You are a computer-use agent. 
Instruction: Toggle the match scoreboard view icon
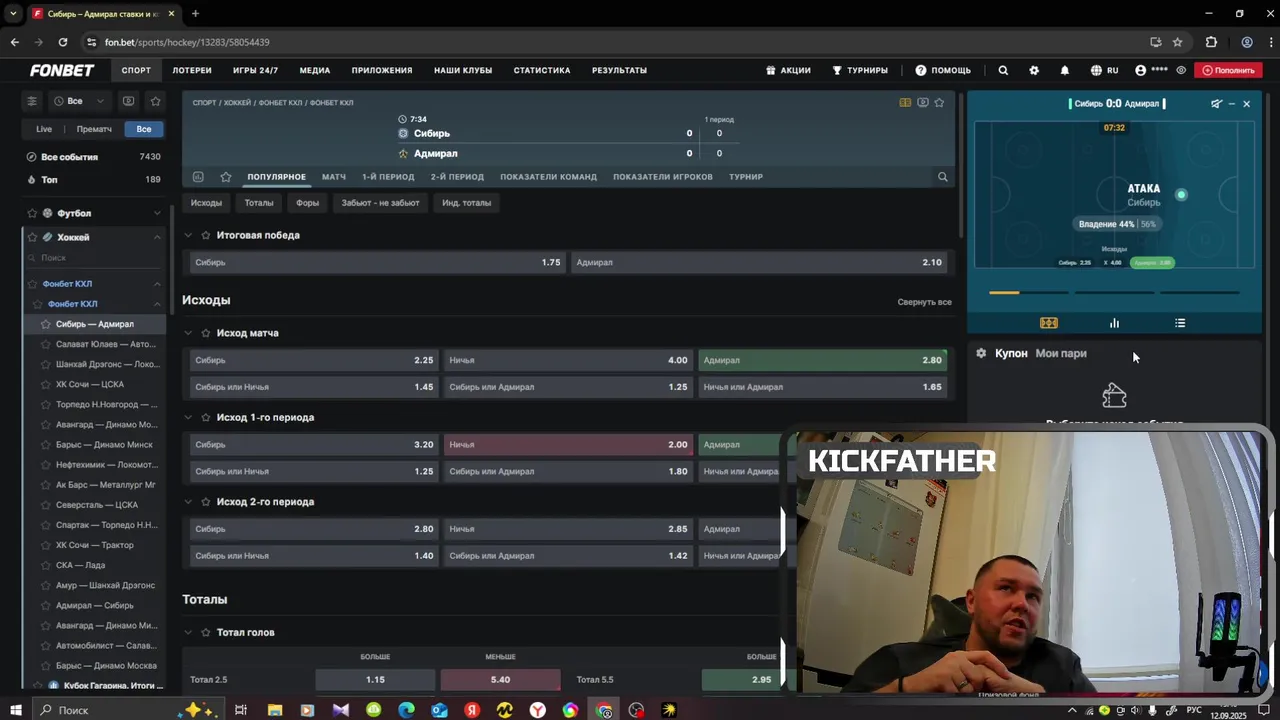(x=905, y=102)
